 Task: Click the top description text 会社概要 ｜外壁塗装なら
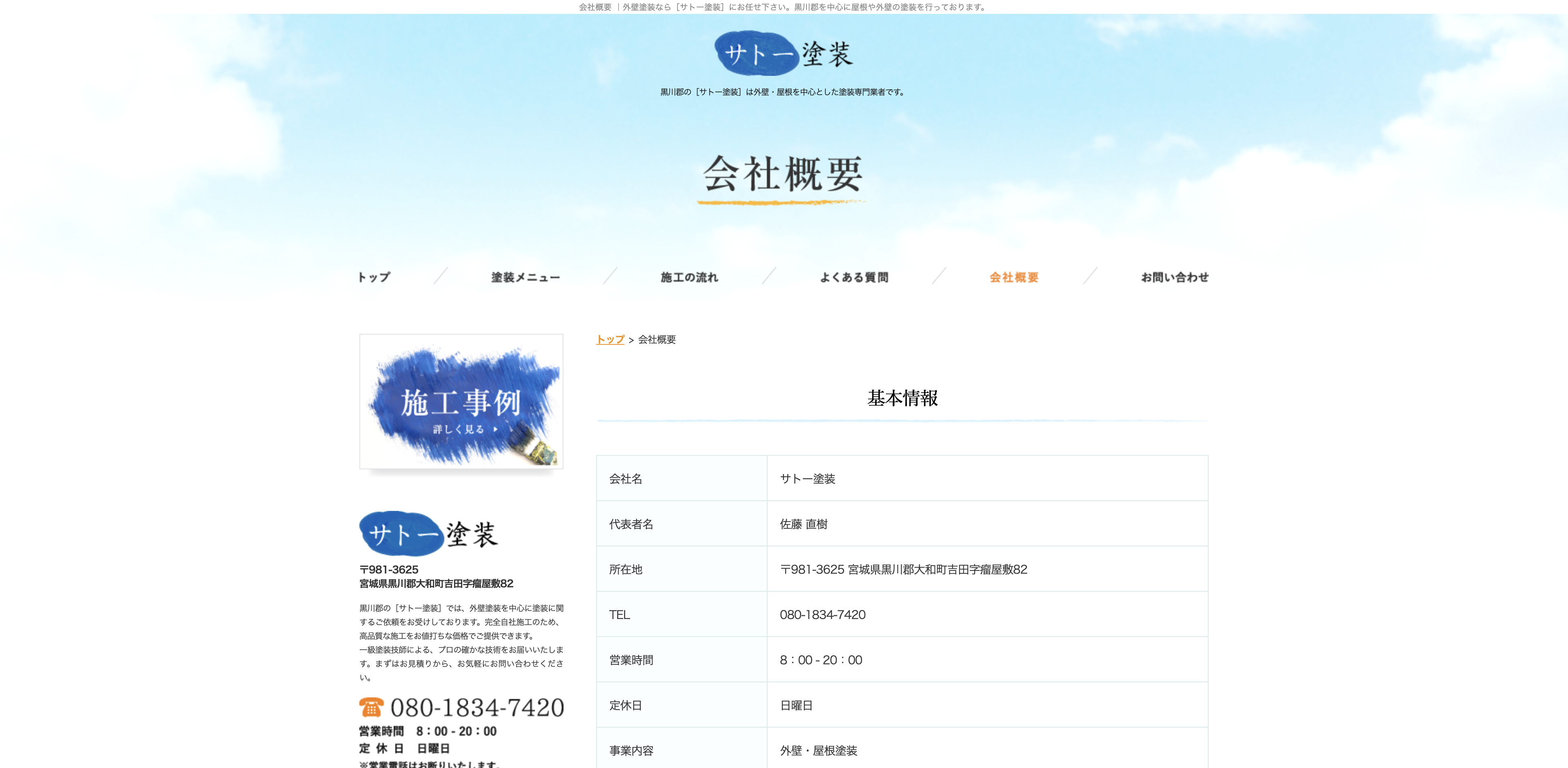784,7
